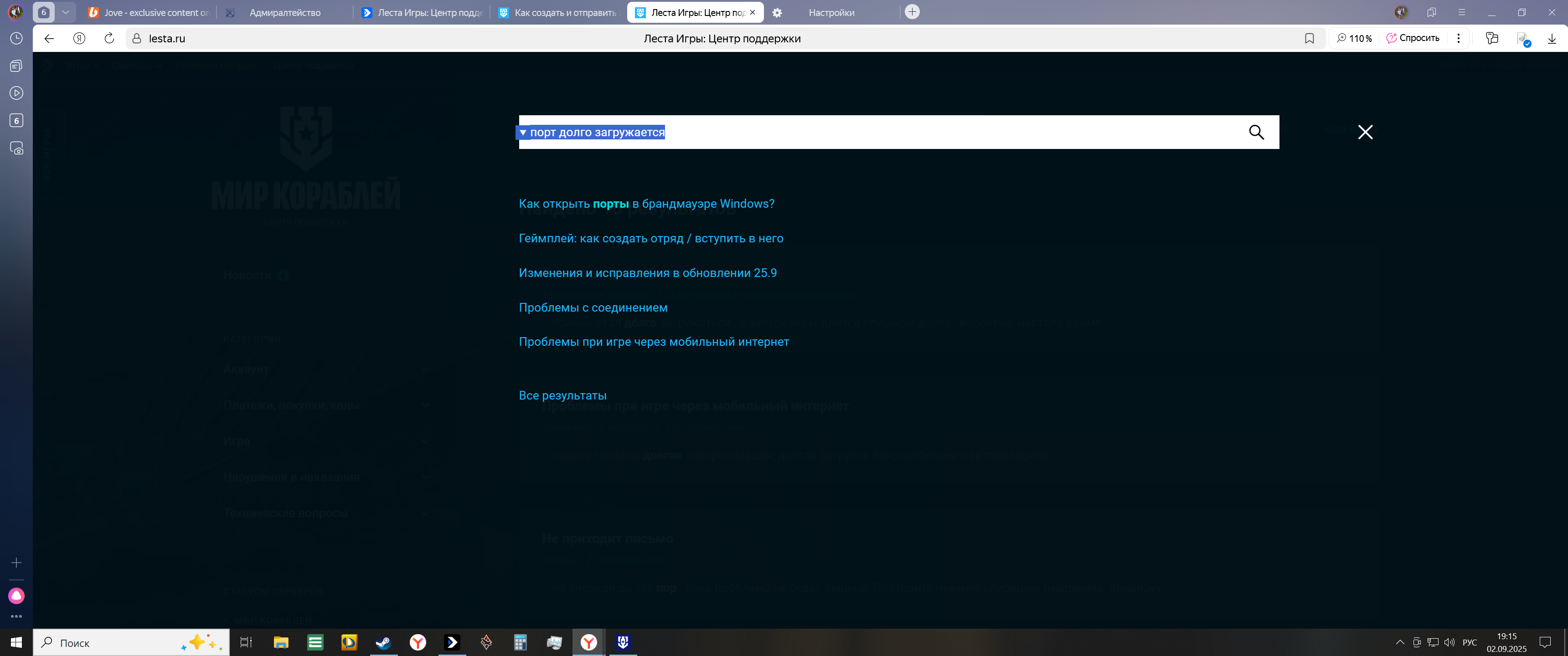This screenshot has height=656, width=1568.
Task: Open Task View in taskbar
Action: (x=246, y=643)
